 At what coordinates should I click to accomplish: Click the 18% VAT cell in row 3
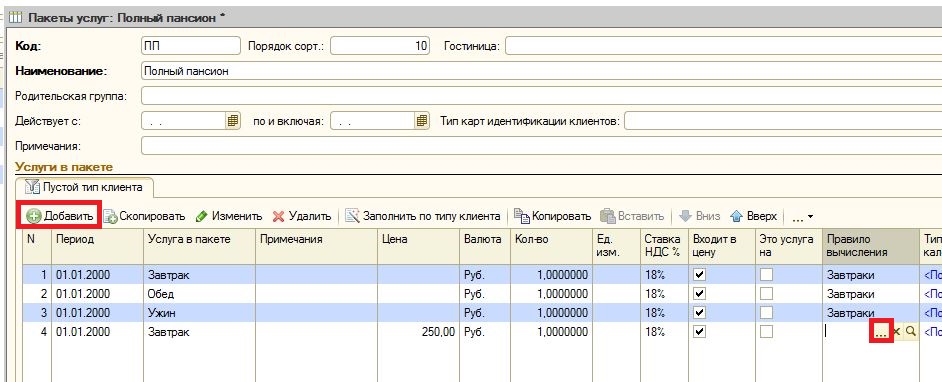coord(664,312)
